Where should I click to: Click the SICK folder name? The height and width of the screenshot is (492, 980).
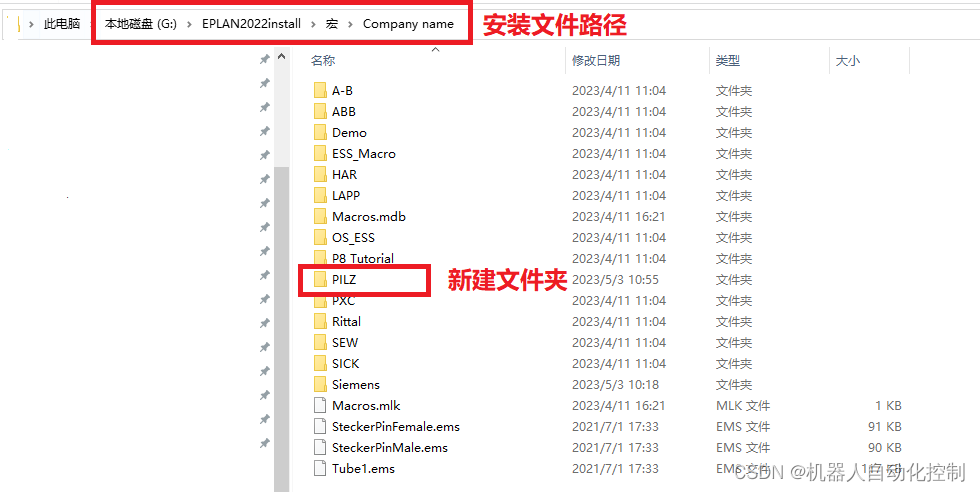(x=346, y=363)
